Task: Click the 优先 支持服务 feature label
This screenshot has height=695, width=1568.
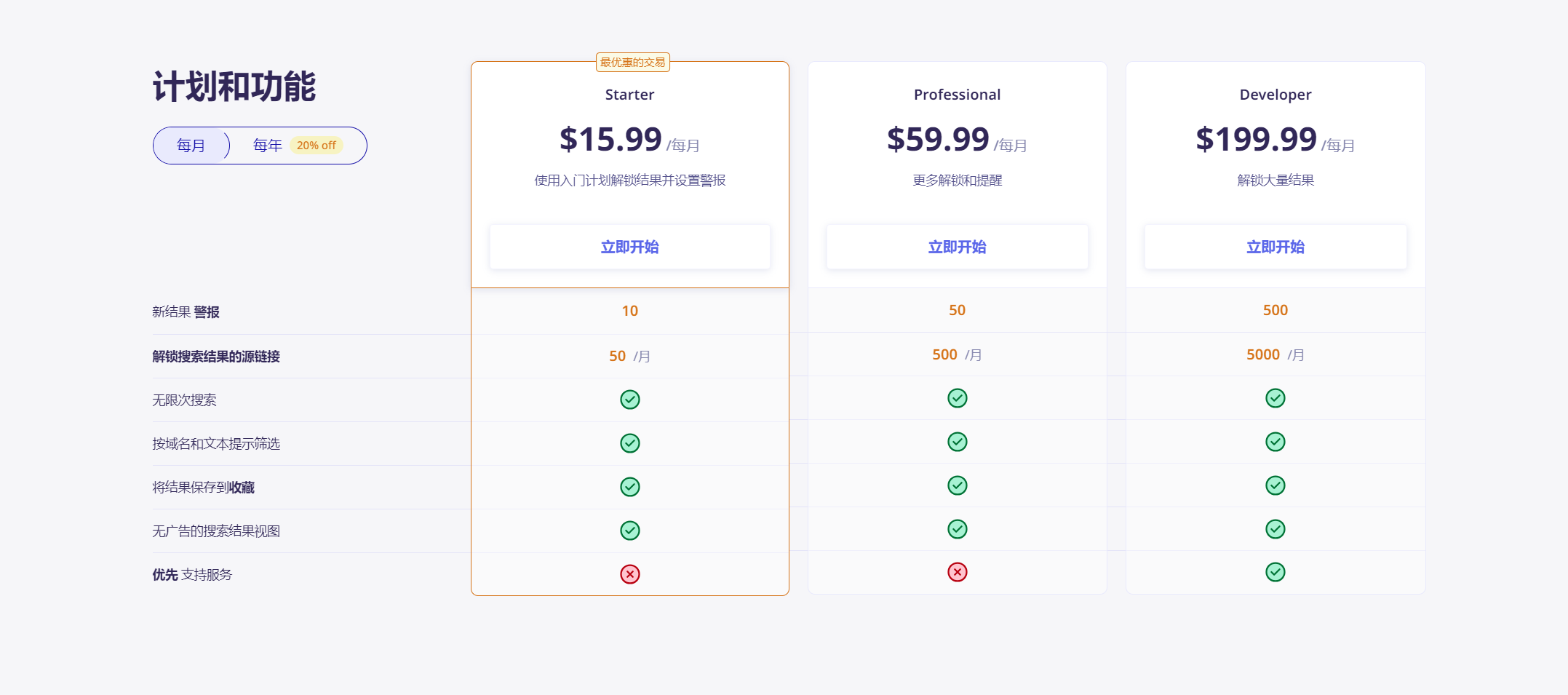Action: pos(192,575)
